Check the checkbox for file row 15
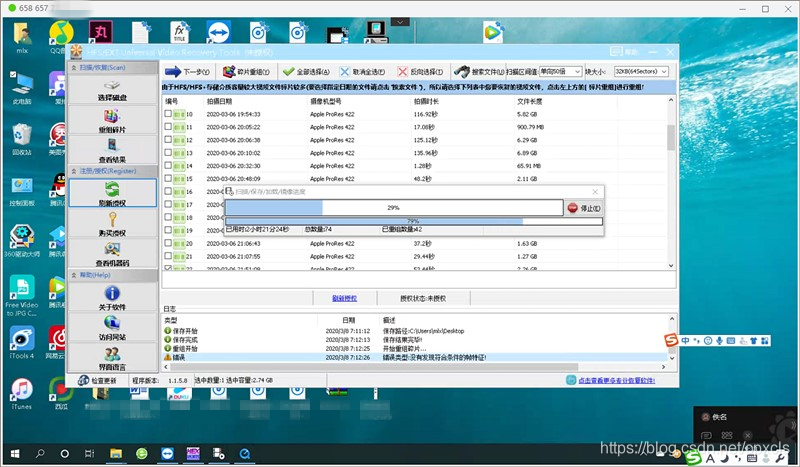Screen dimensions: 800x467 coord(168,179)
